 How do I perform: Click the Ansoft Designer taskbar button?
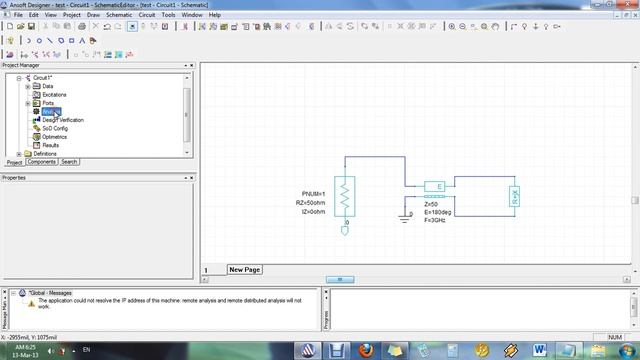[x=308, y=351]
